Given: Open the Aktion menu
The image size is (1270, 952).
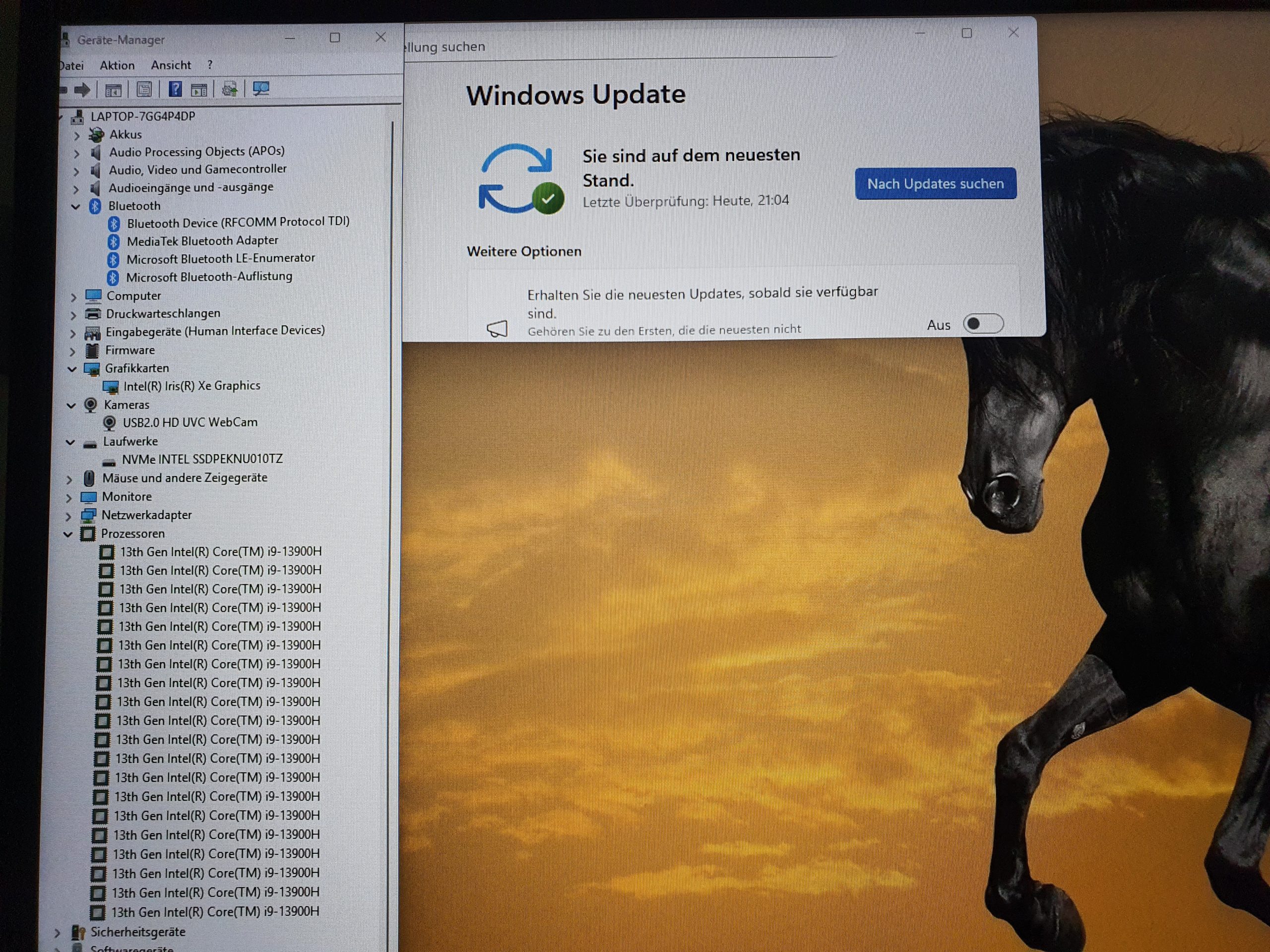Looking at the screenshot, I should (117, 65).
